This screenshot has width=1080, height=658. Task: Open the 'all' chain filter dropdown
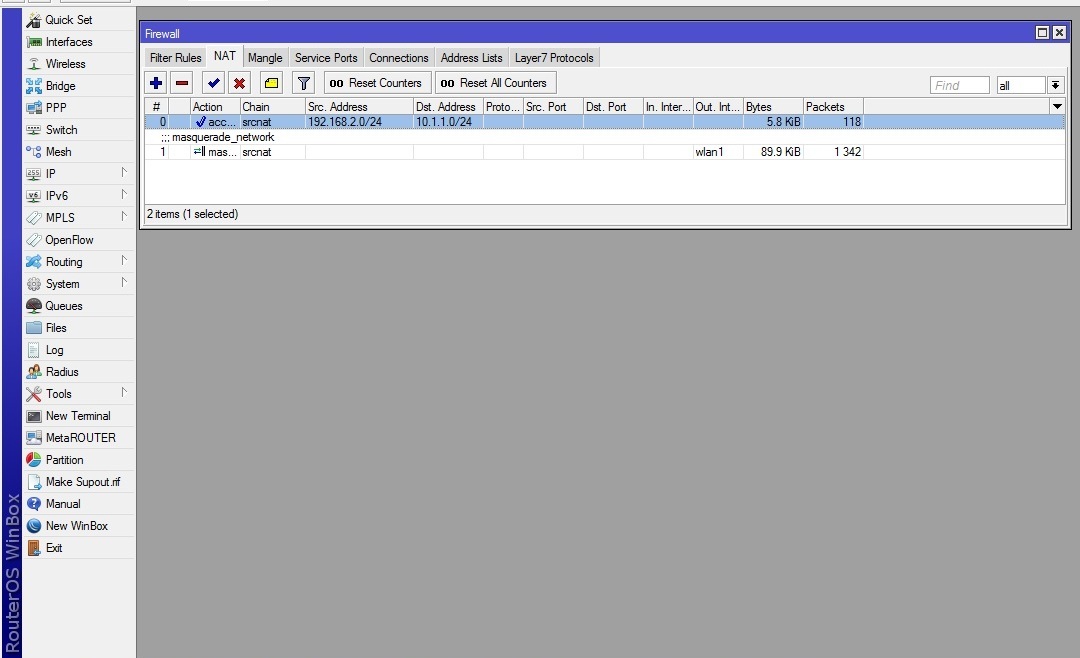coord(1055,85)
